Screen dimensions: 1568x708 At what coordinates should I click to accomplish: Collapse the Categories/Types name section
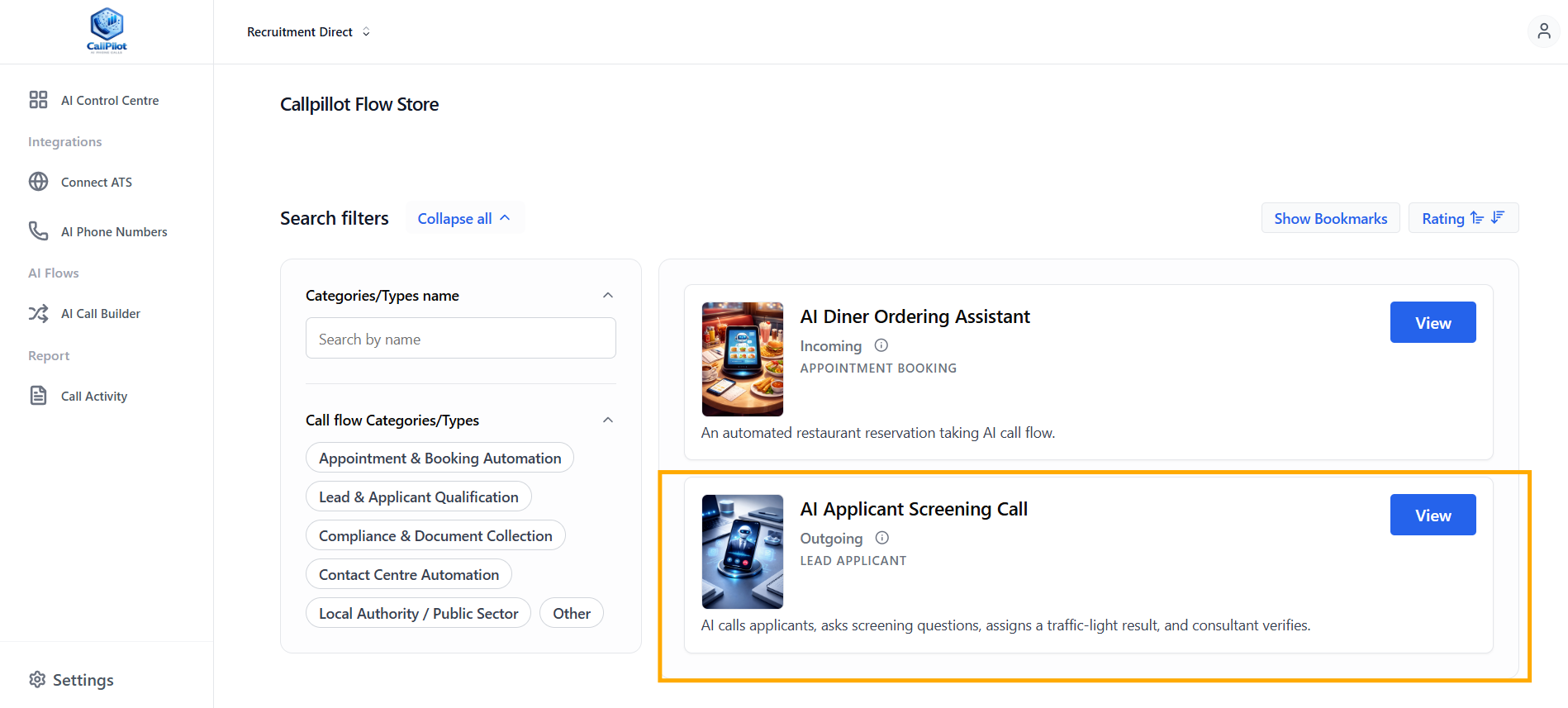coord(608,295)
